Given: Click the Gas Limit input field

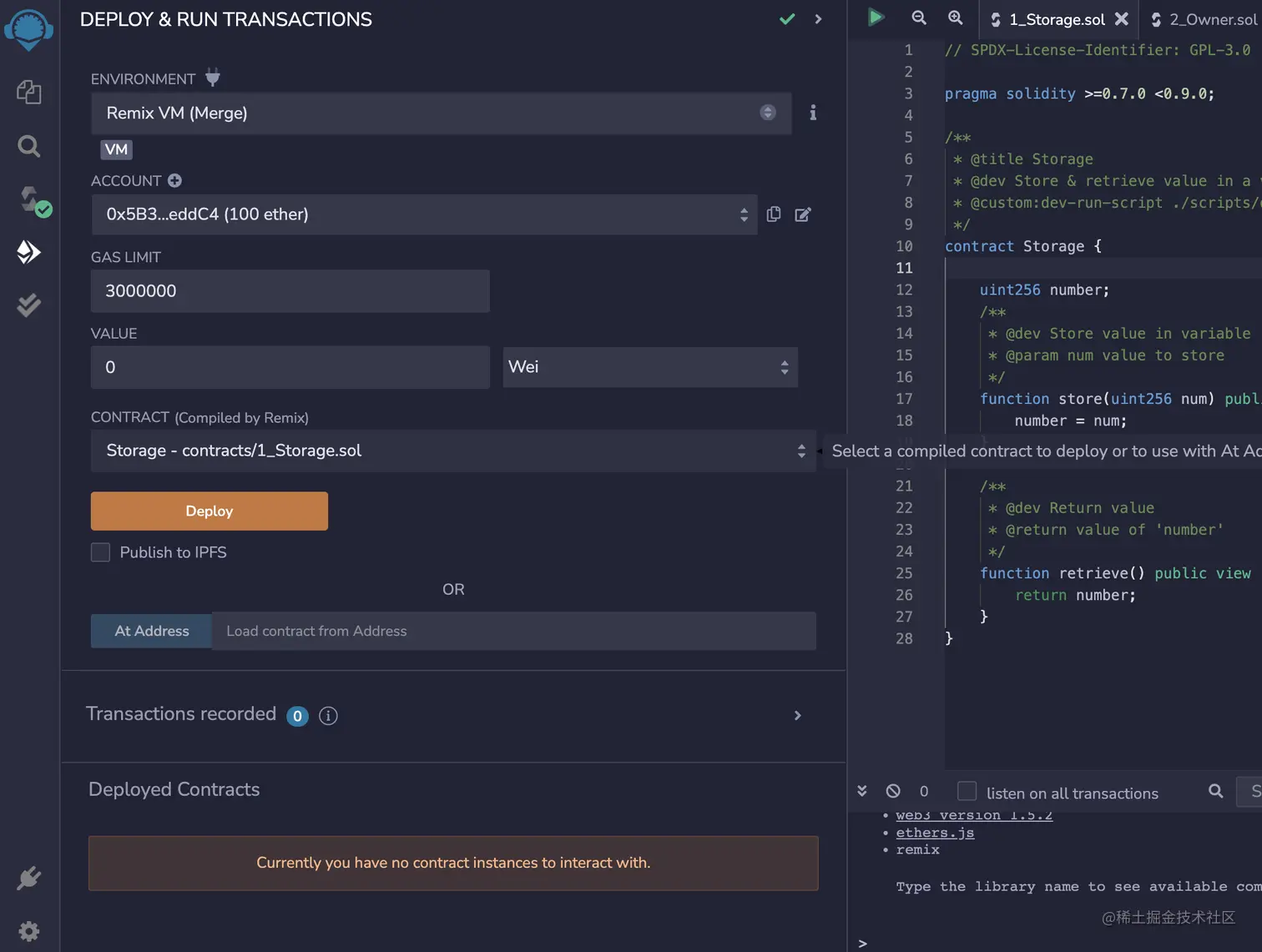Looking at the screenshot, I should (x=290, y=291).
